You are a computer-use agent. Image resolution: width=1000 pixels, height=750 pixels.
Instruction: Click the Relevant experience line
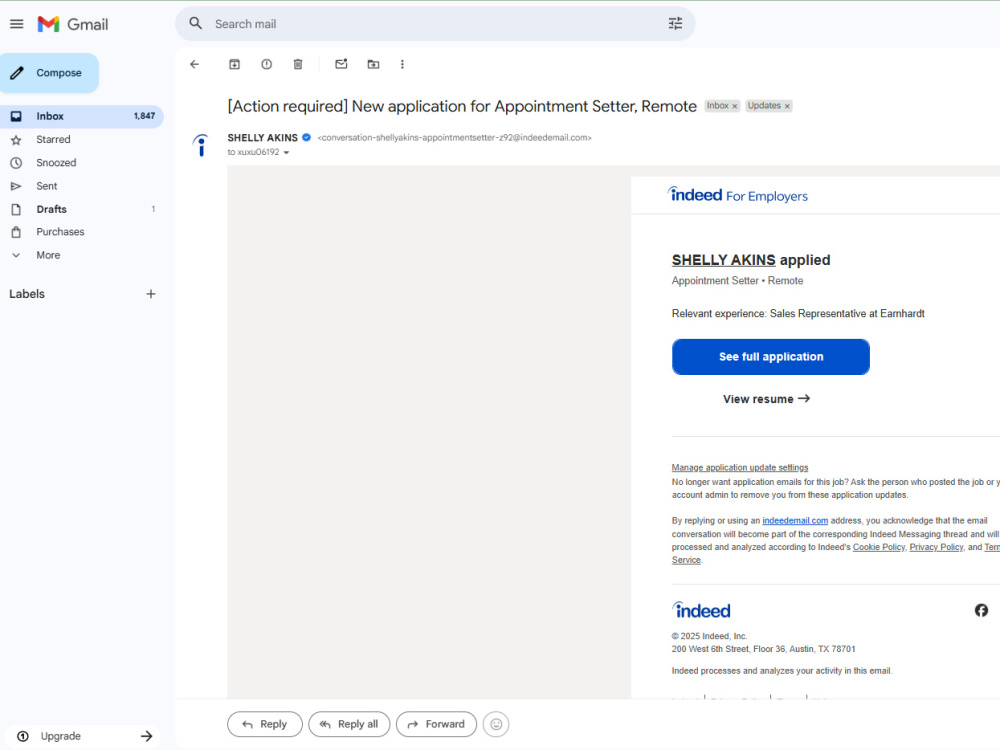click(x=798, y=313)
